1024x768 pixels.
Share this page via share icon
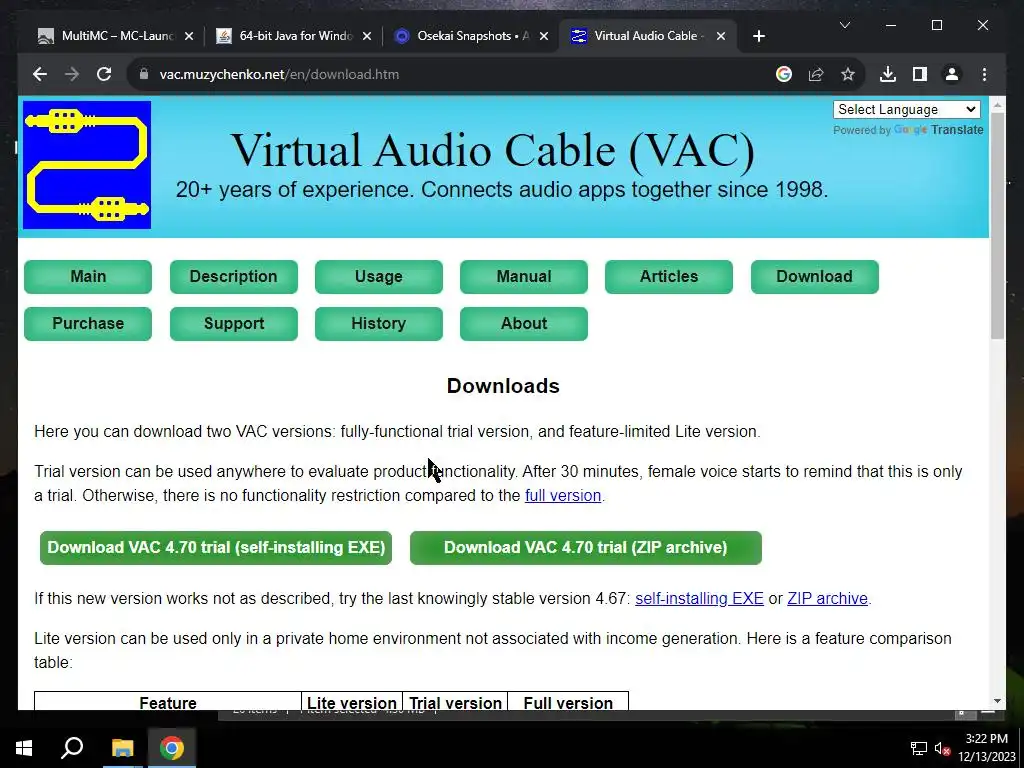pos(816,74)
